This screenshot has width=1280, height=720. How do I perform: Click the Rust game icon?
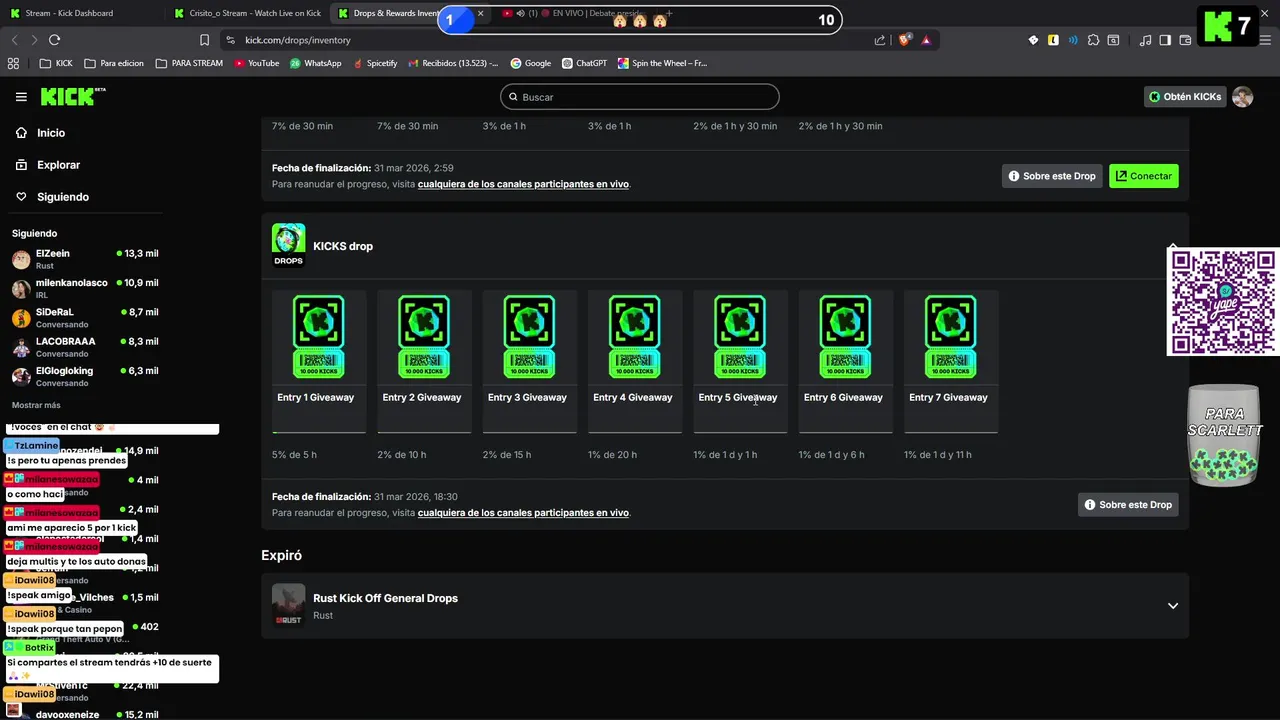tap(289, 606)
